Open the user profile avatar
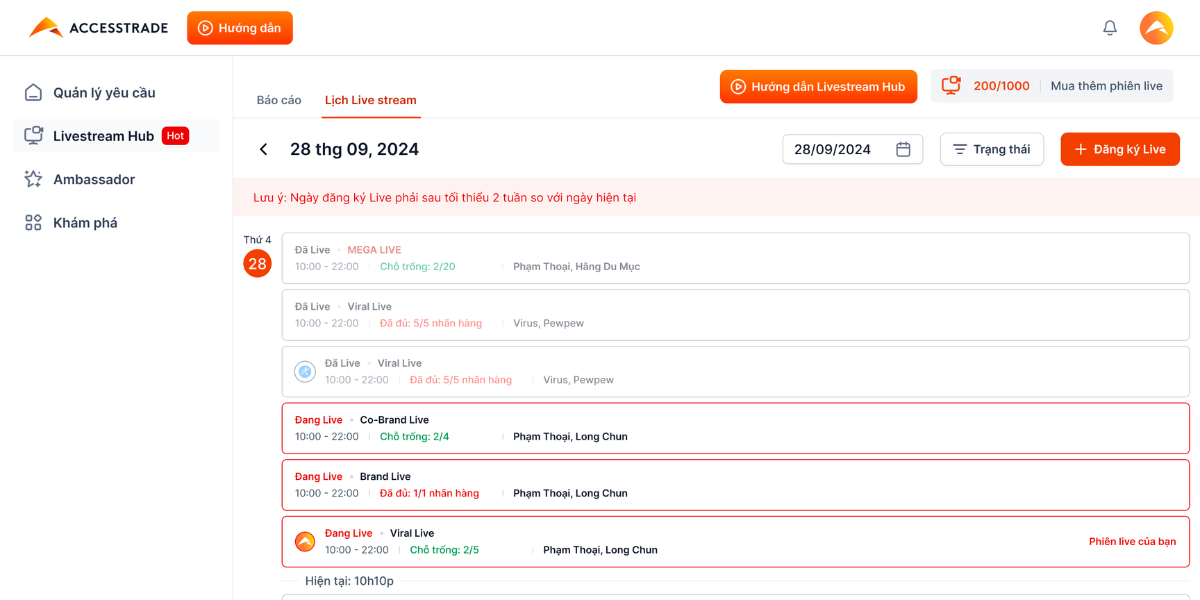1200x600 pixels. point(1156,28)
